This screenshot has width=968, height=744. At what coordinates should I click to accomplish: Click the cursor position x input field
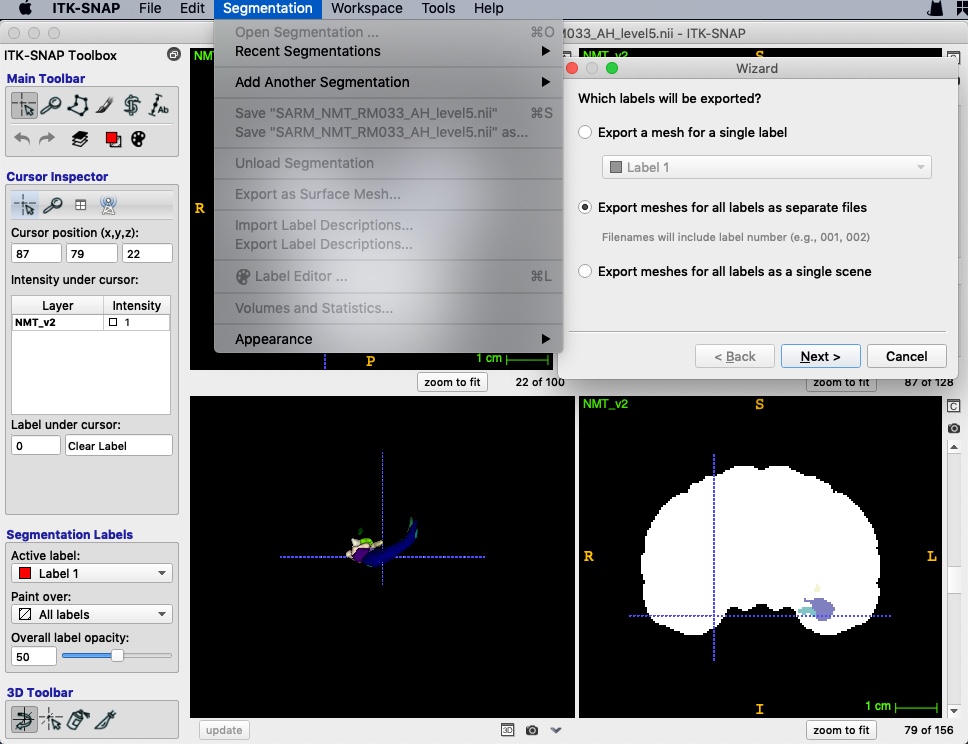(35, 254)
